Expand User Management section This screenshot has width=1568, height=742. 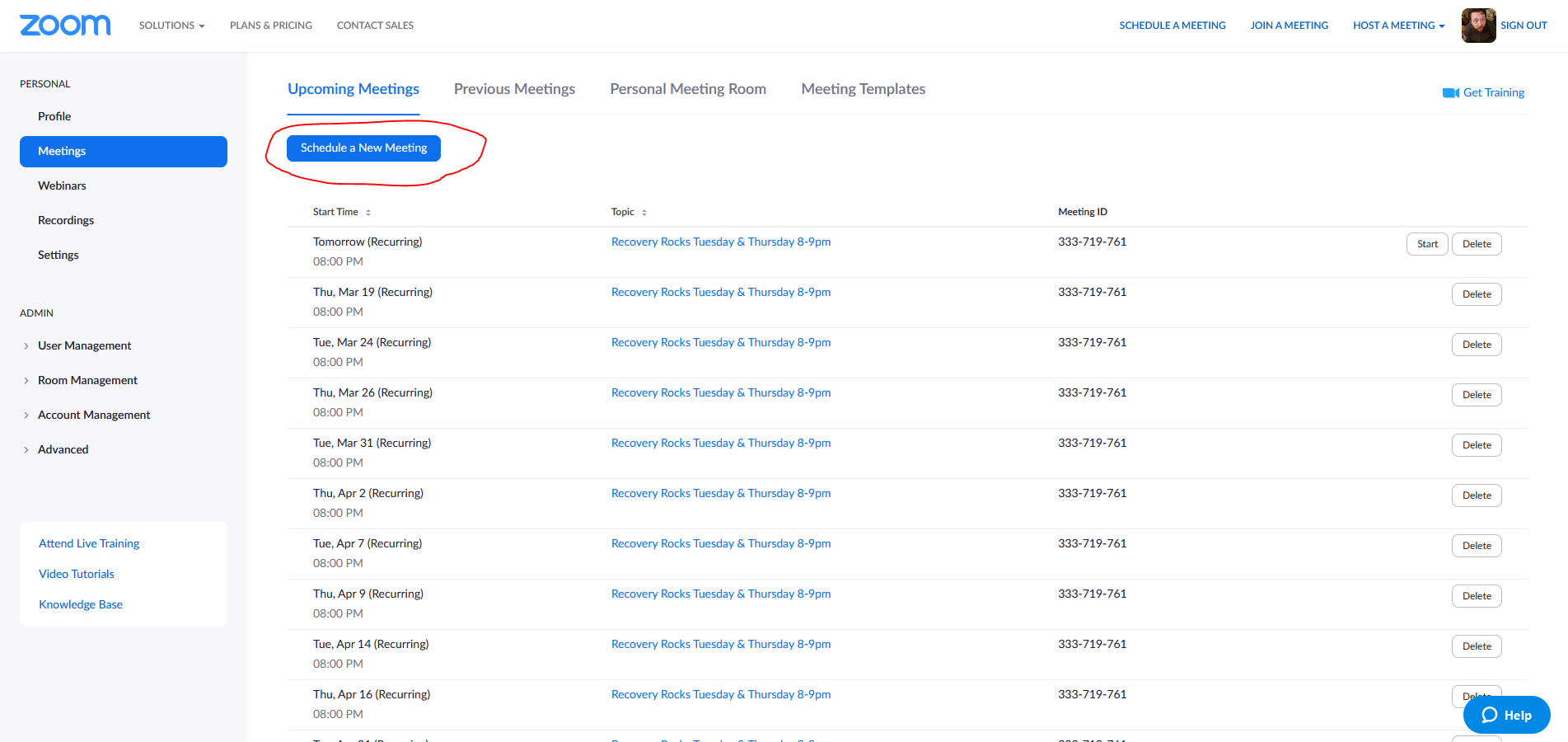(x=84, y=345)
